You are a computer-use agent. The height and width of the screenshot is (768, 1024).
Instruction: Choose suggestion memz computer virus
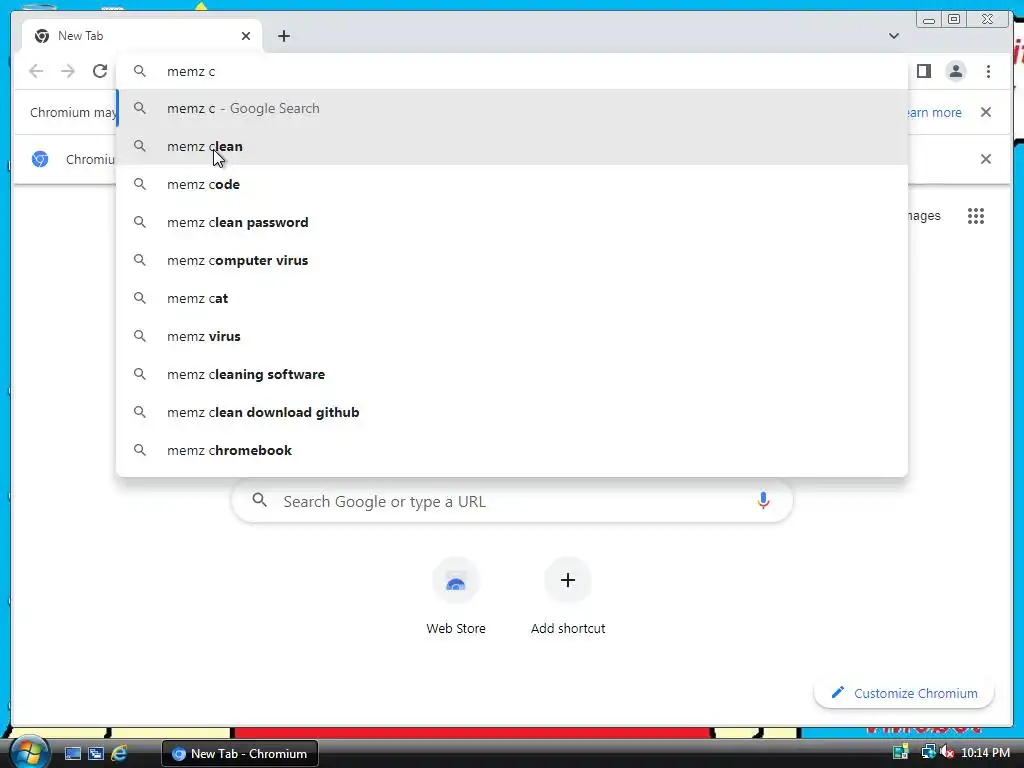[512, 260]
